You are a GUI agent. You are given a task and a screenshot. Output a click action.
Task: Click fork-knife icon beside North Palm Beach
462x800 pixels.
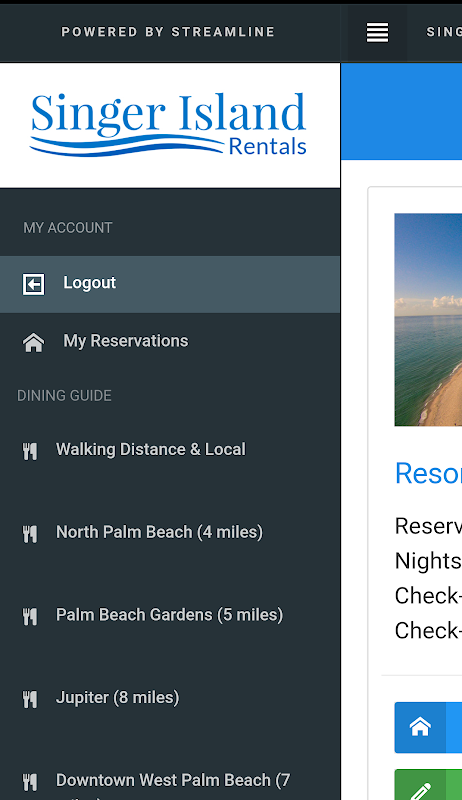pyautogui.click(x=30, y=534)
